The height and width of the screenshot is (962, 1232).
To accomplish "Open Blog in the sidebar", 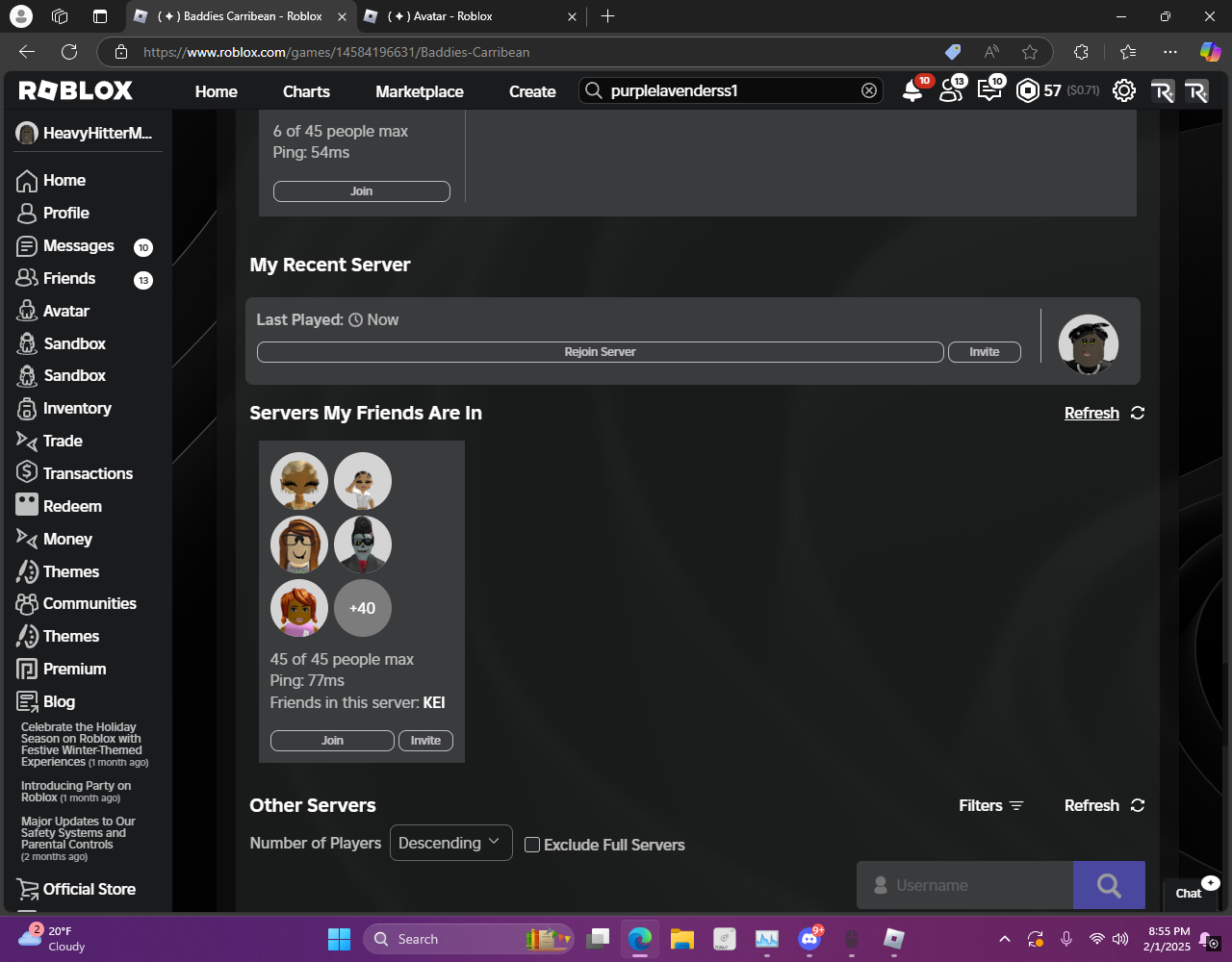I will coord(46,702).
